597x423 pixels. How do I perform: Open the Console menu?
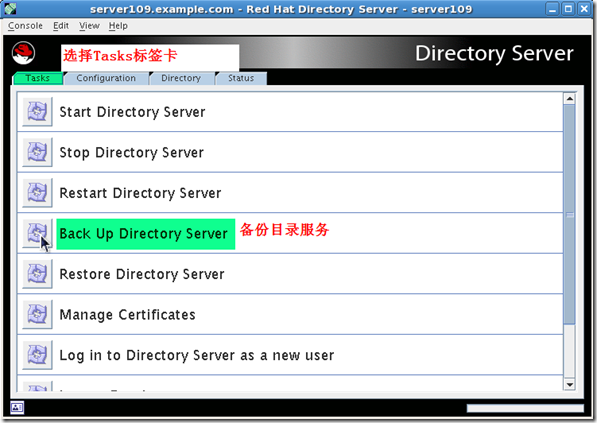[25, 26]
